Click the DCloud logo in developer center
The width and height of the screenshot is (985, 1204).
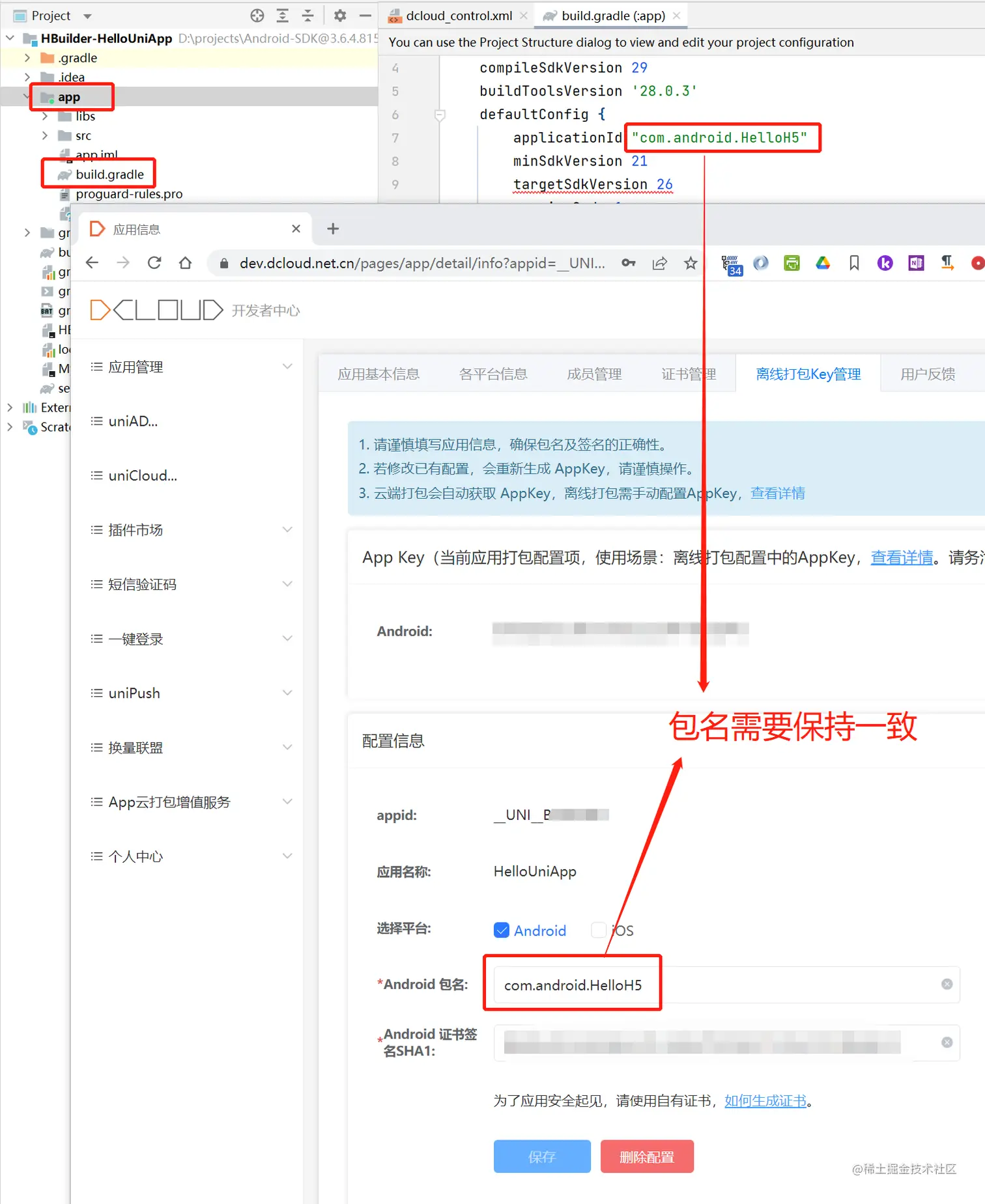point(156,310)
